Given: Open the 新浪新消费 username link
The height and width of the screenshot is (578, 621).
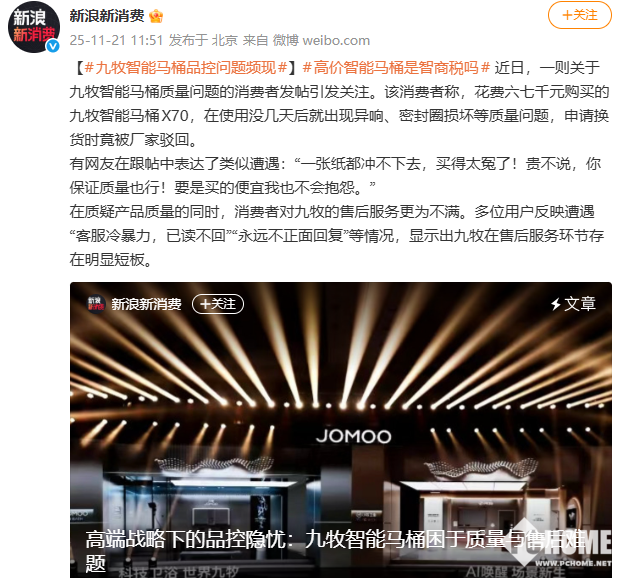Looking at the screenshot, I should 107,16.
